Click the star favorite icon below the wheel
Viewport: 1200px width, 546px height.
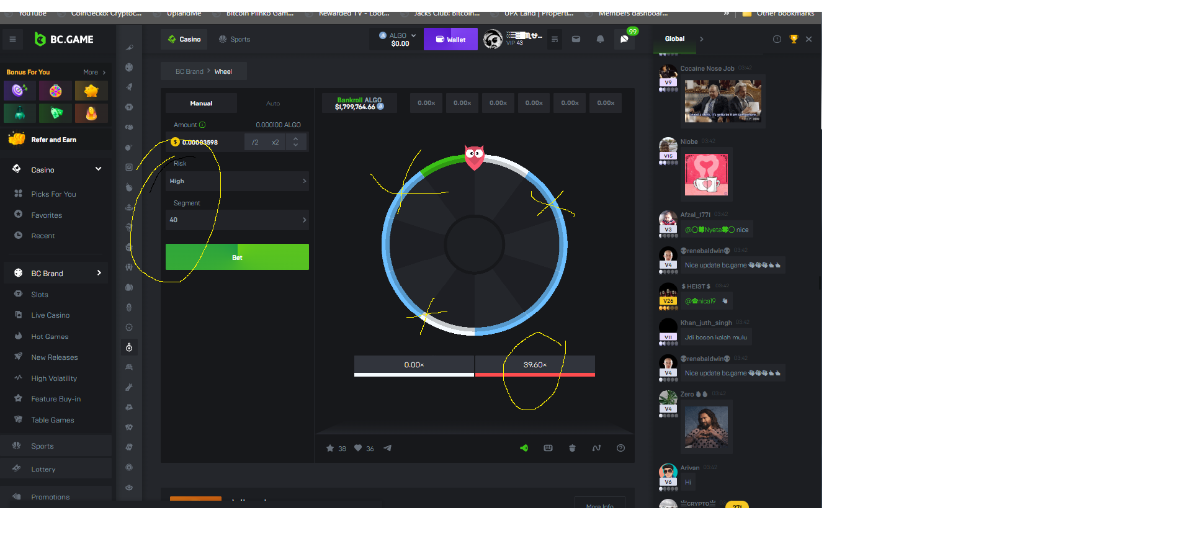tap(331, 448)
